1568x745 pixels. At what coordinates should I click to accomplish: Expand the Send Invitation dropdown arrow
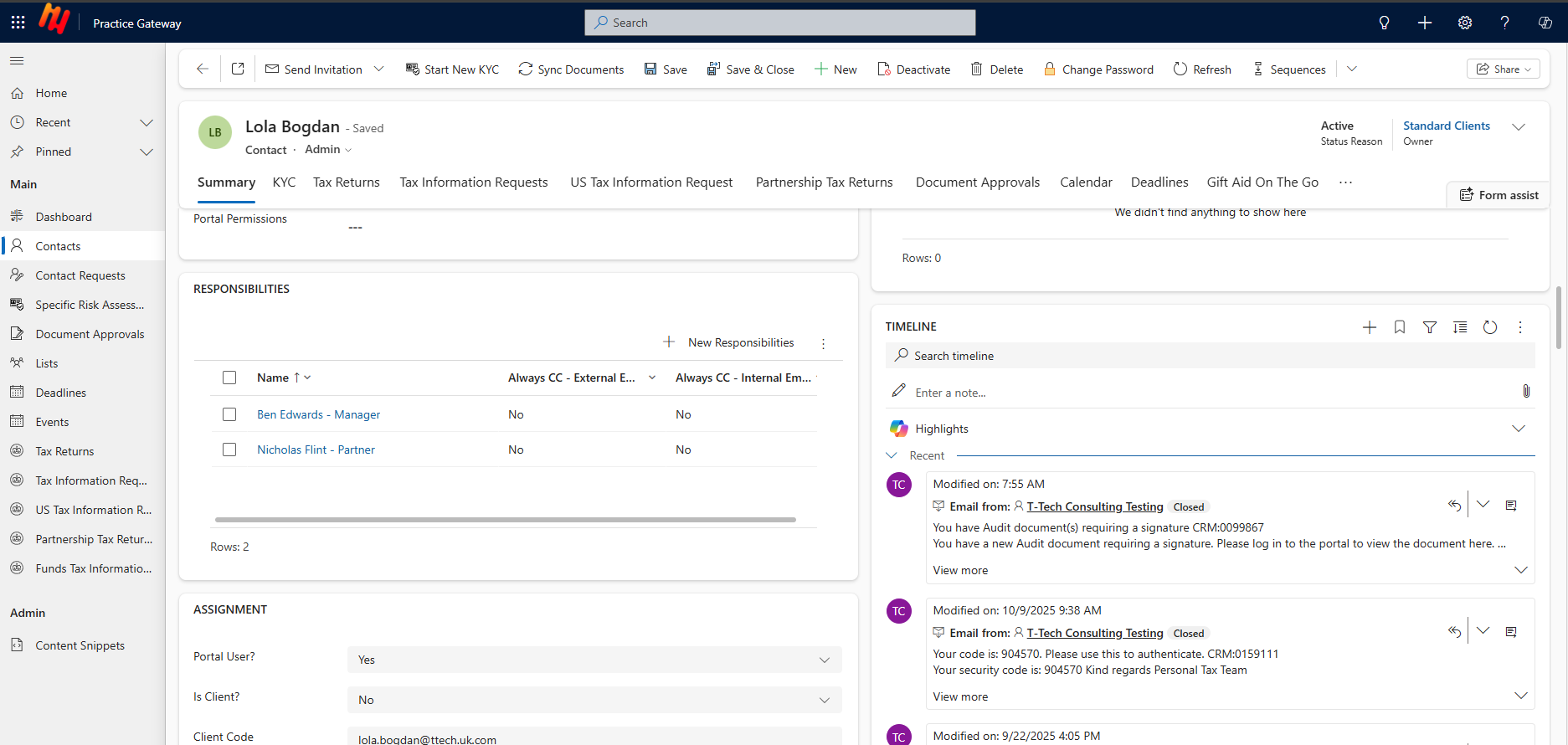(379, 69)
